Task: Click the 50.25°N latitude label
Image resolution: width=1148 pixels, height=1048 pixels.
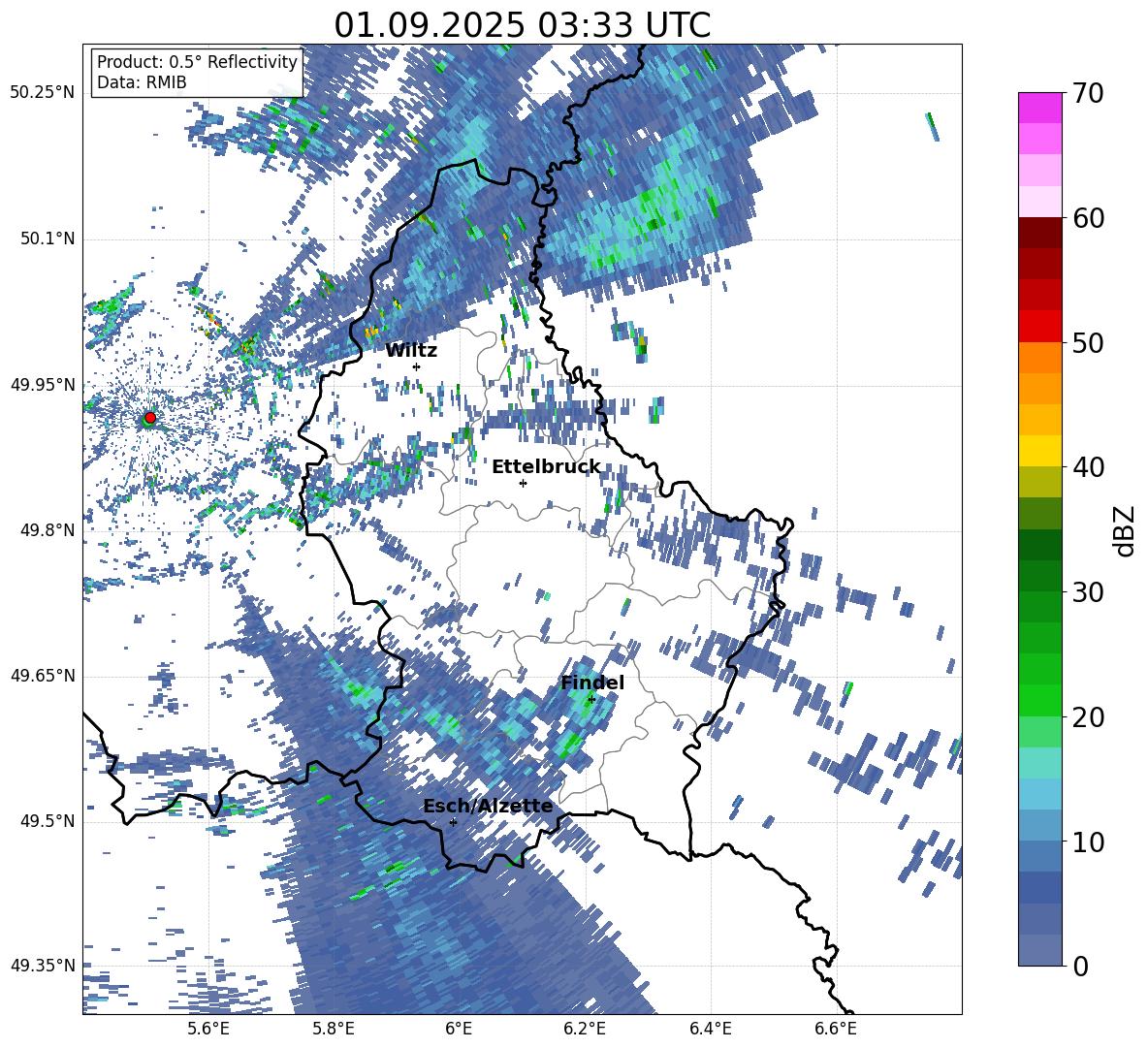Action: (43, 93)
